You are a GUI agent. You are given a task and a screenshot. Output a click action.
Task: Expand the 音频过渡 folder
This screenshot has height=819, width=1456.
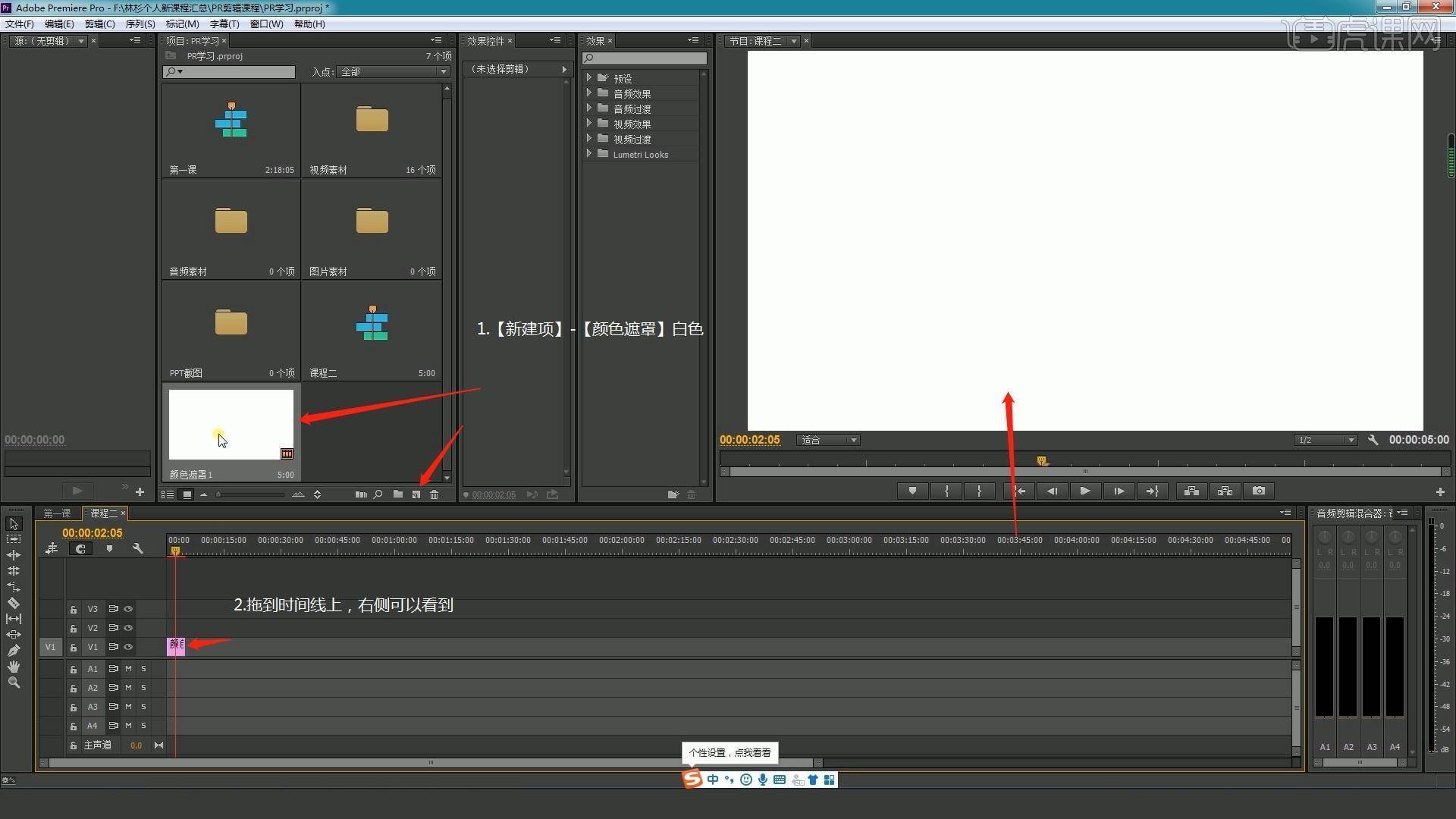[x=589, y=108]
